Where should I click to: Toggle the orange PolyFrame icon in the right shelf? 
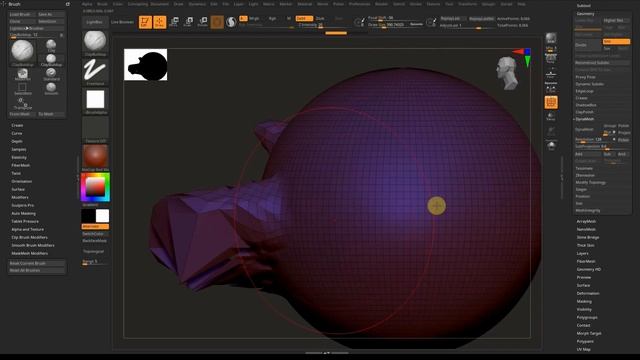551,102
